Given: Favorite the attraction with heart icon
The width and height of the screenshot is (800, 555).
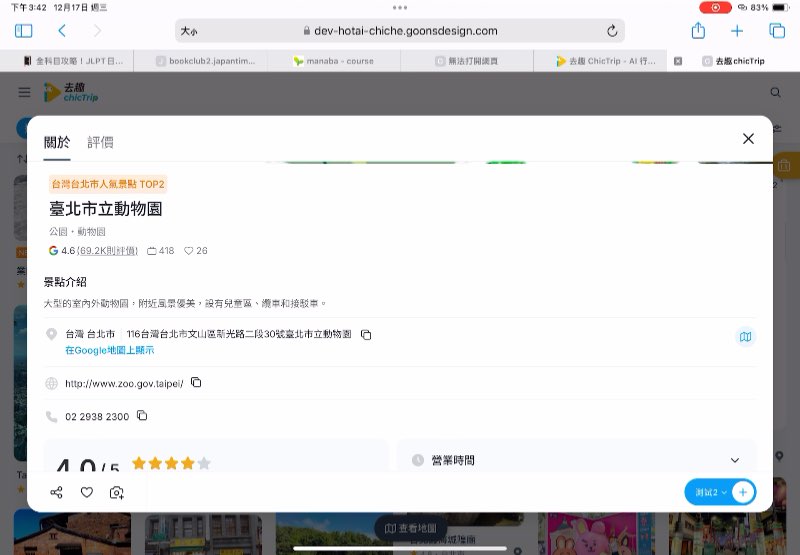Looking at the screenshot, I should [87, 492].
